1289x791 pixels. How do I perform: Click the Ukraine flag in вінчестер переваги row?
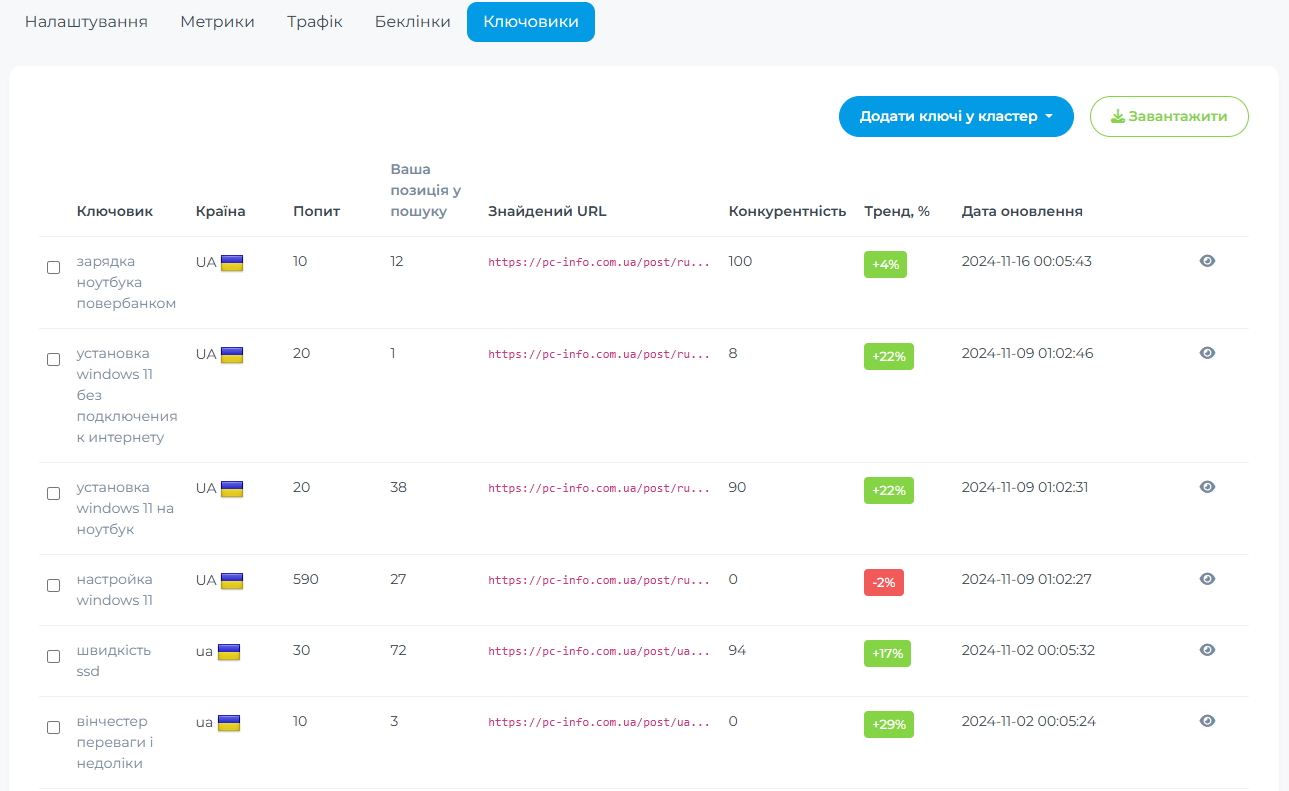(x=229, y=722)
